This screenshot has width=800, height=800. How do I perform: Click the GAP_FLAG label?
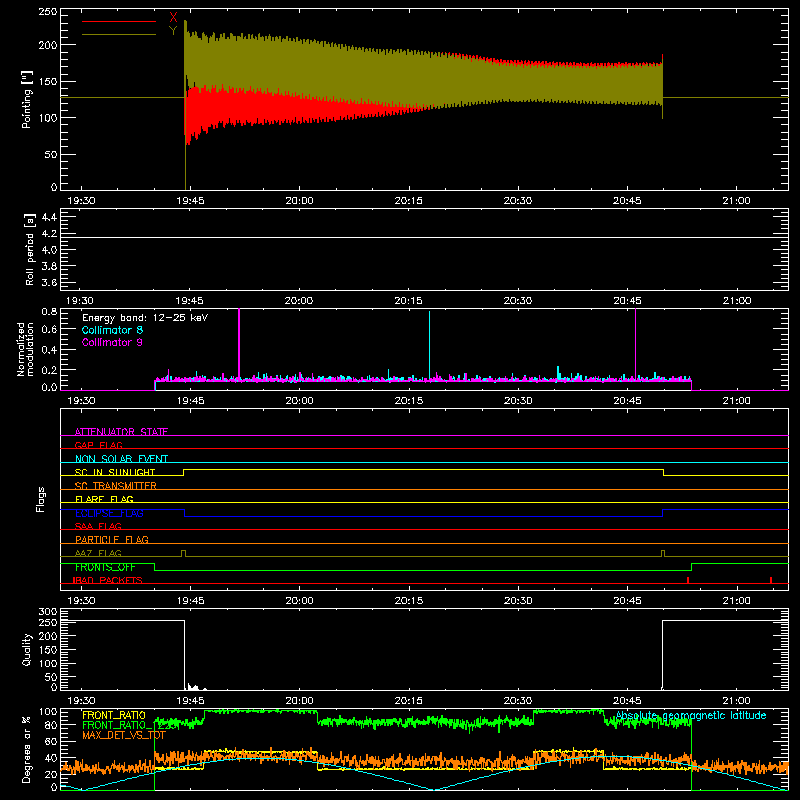tap(98, 445)
